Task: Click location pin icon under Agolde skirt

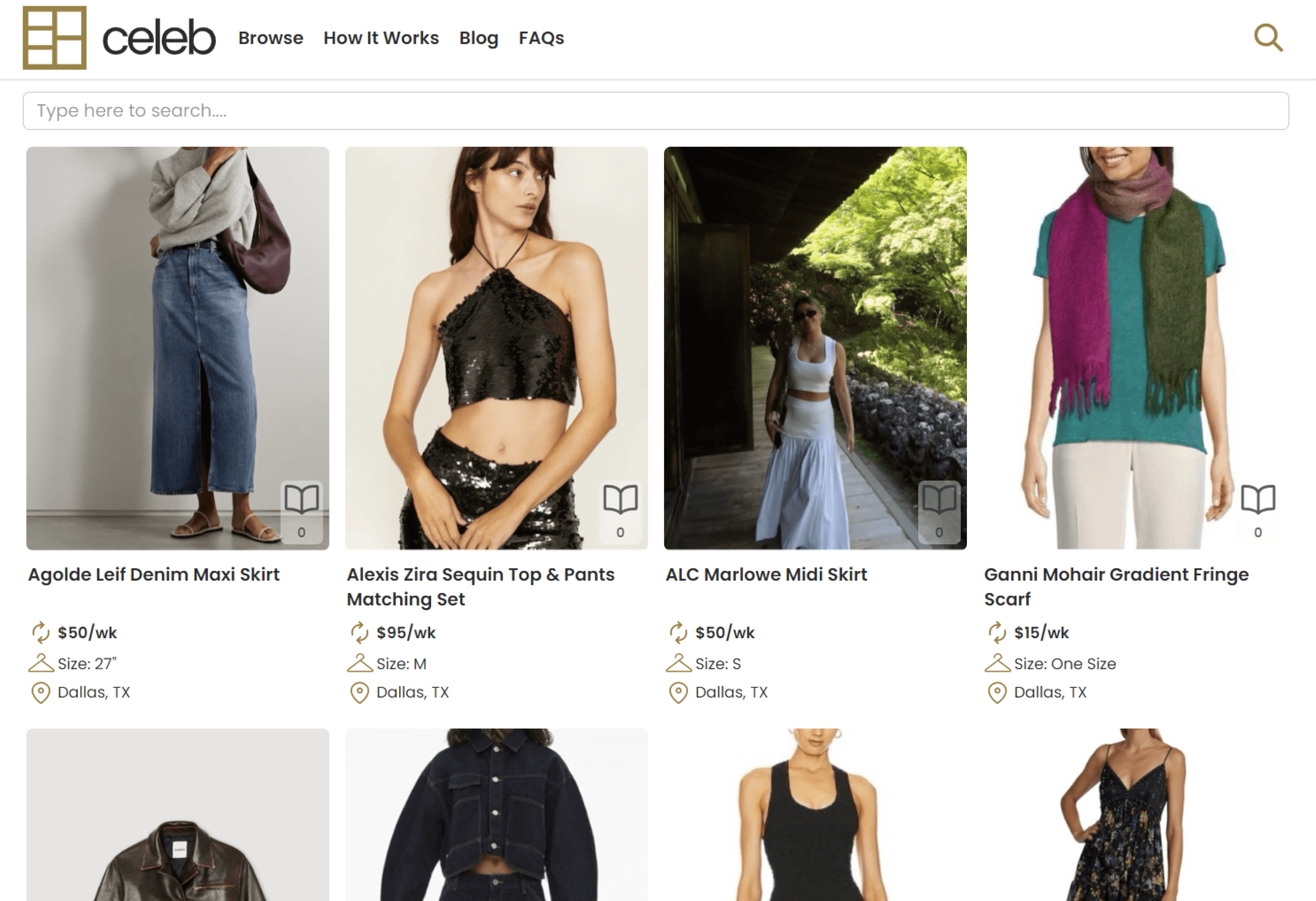Action: [41, 692]
